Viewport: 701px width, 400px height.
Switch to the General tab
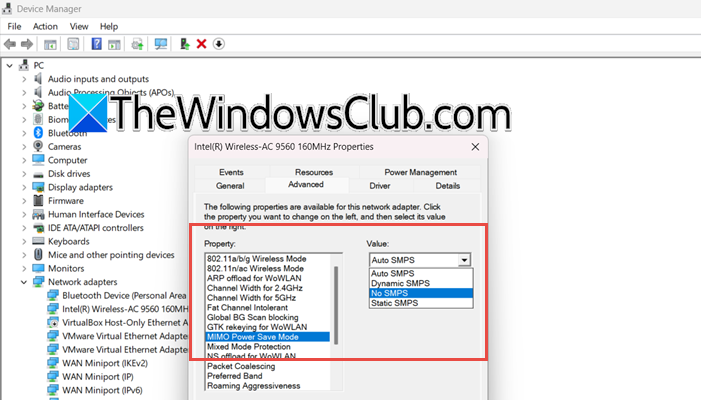point(230,185)
